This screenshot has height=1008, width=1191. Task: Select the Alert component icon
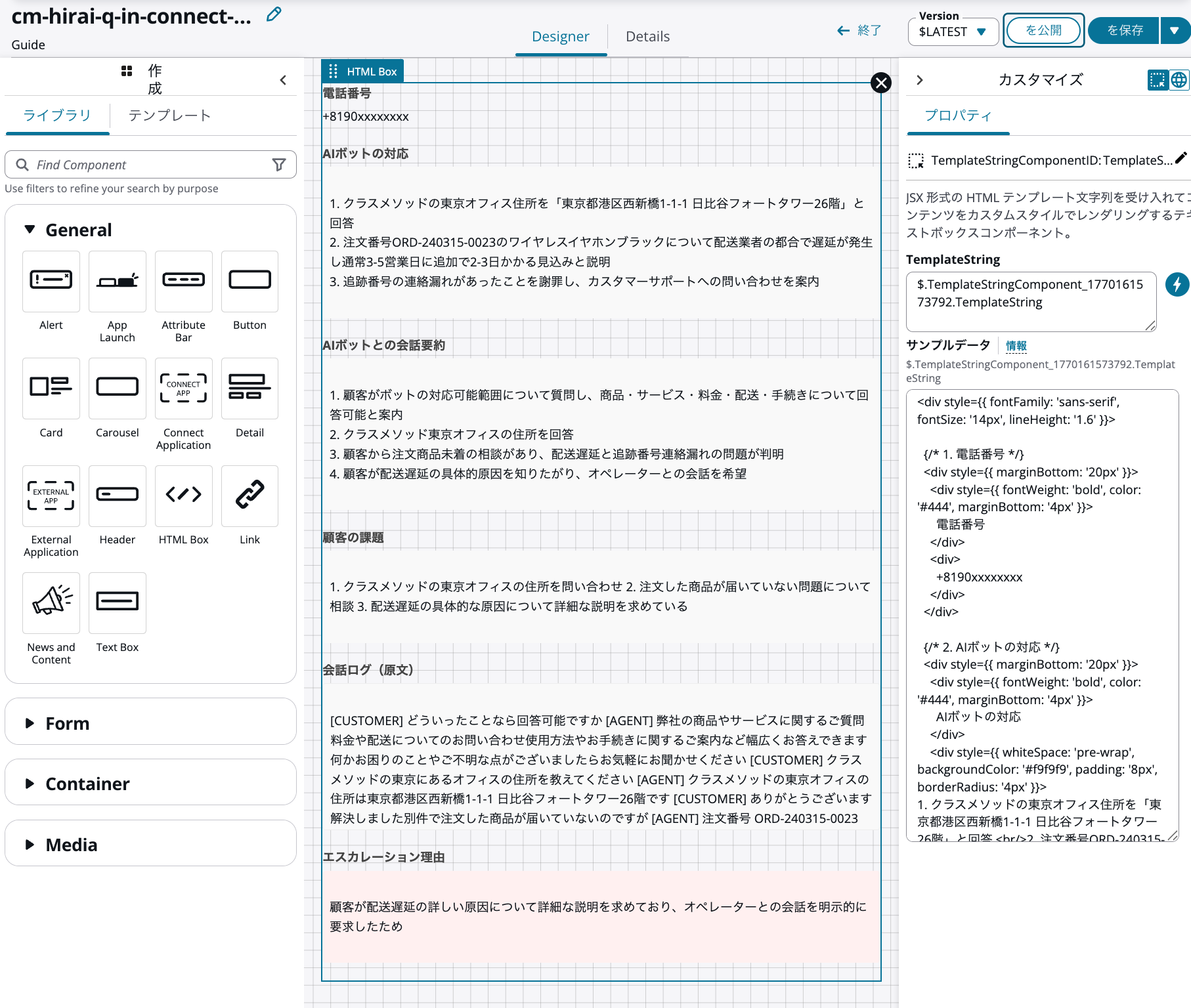(x=51, y=281)
